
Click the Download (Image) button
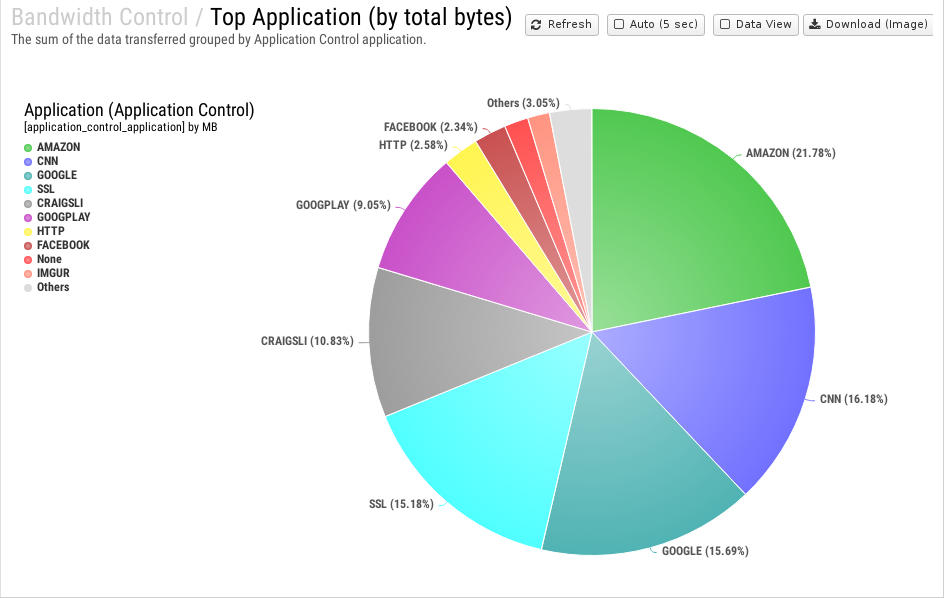(868, 25)
